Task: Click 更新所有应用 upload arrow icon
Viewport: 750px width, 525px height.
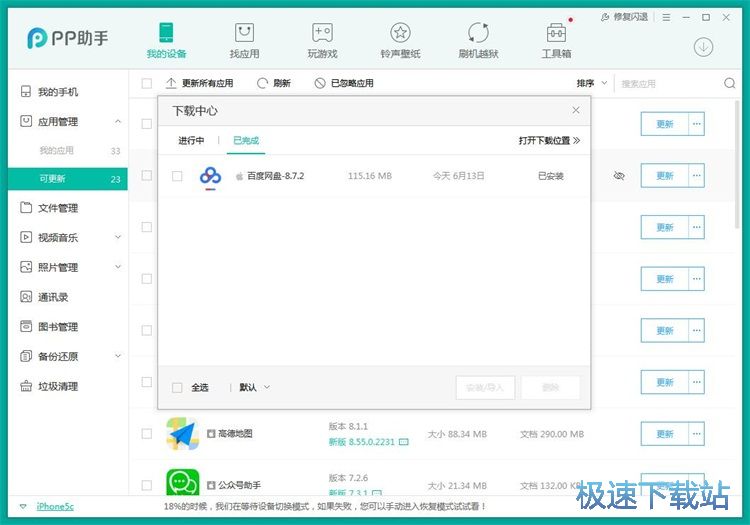Action: (171, 83)
